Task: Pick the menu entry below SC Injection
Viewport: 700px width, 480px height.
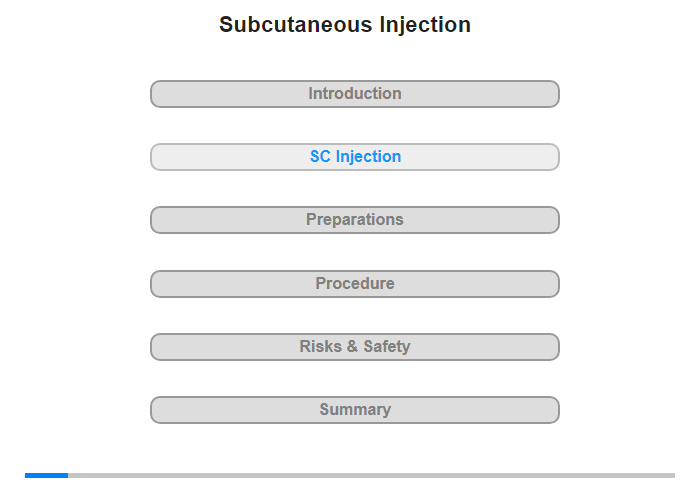Action: pyautogui.click(x=355, y=220)
